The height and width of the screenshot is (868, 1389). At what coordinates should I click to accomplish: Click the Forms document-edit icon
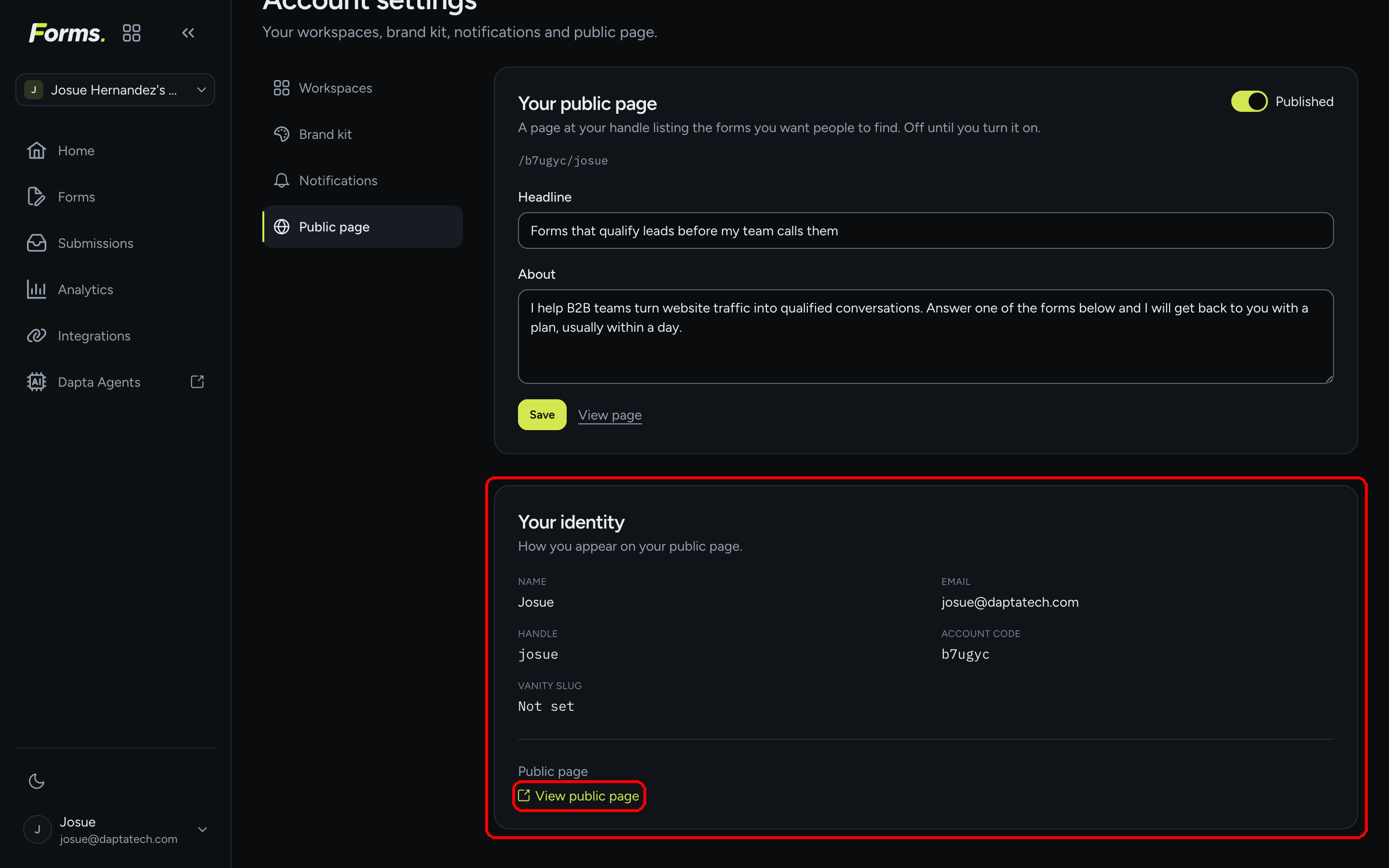click(36, 197)
